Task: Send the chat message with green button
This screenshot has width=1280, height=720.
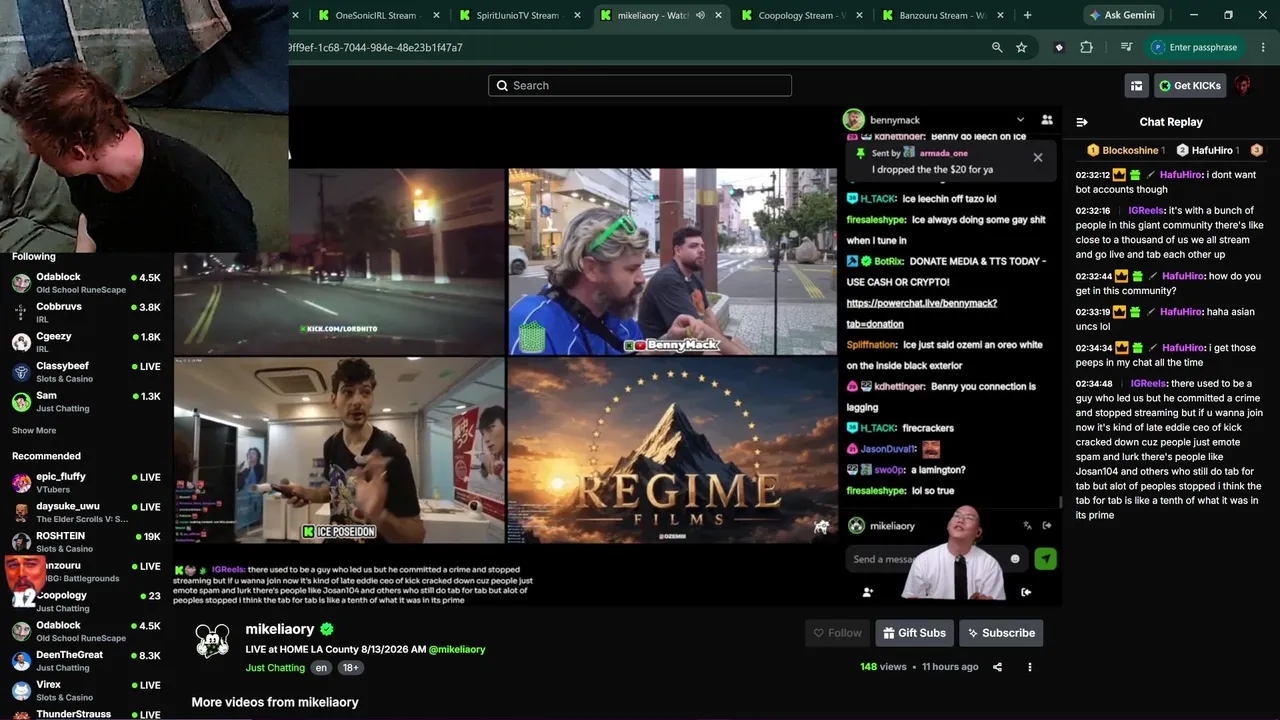Action: coord(1045,559)
